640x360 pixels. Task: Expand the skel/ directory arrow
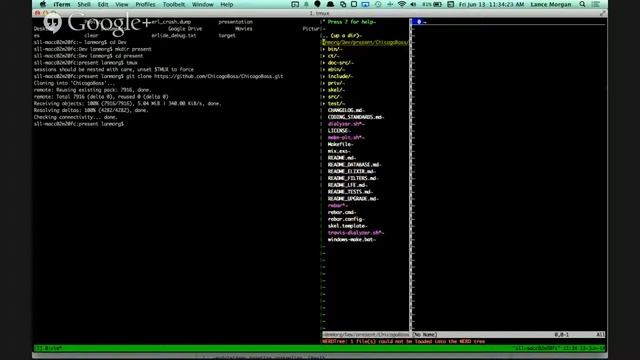(324, 90)
